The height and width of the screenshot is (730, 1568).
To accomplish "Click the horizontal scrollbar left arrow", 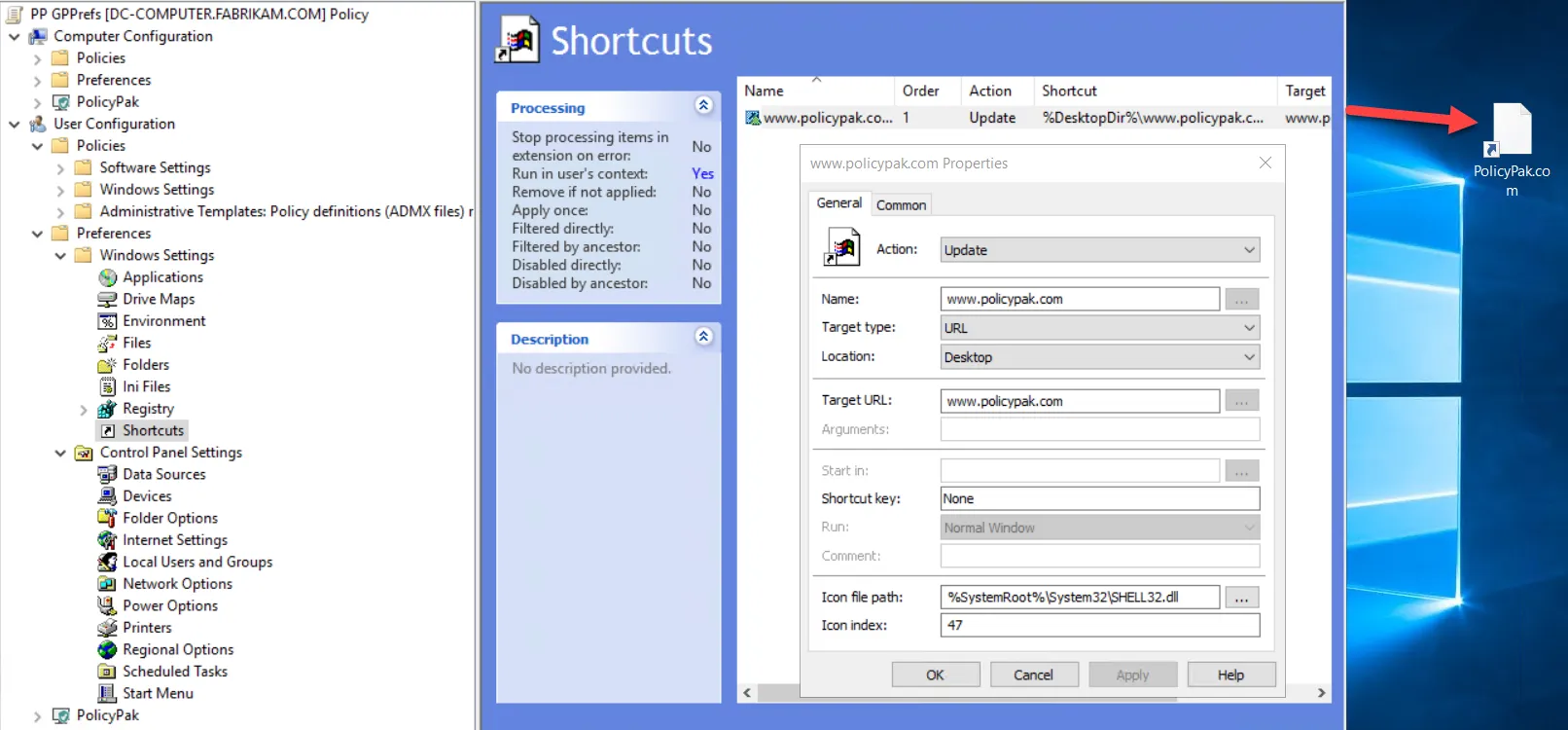I will (747, 693).
